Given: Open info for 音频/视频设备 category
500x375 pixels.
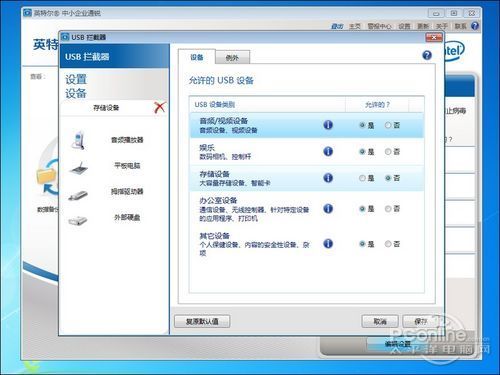Looking at the screenshot, I should click(328, 125).
